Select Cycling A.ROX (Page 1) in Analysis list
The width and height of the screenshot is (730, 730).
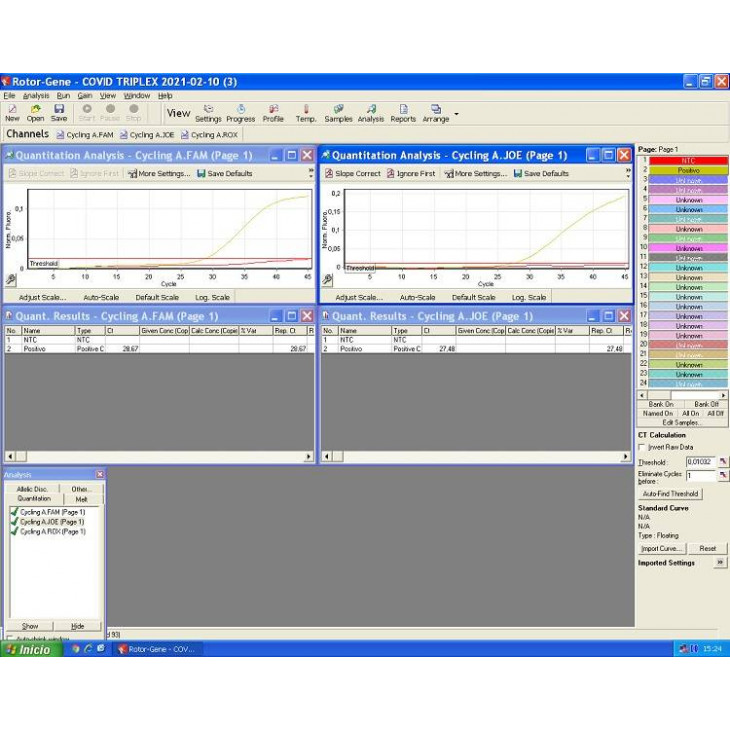(x=52, y=531)
